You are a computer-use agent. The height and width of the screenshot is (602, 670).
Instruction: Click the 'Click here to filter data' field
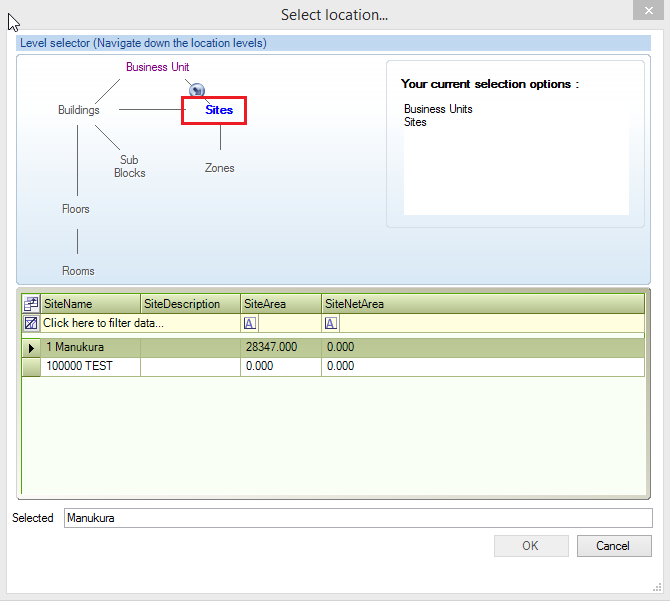[138, 323]
